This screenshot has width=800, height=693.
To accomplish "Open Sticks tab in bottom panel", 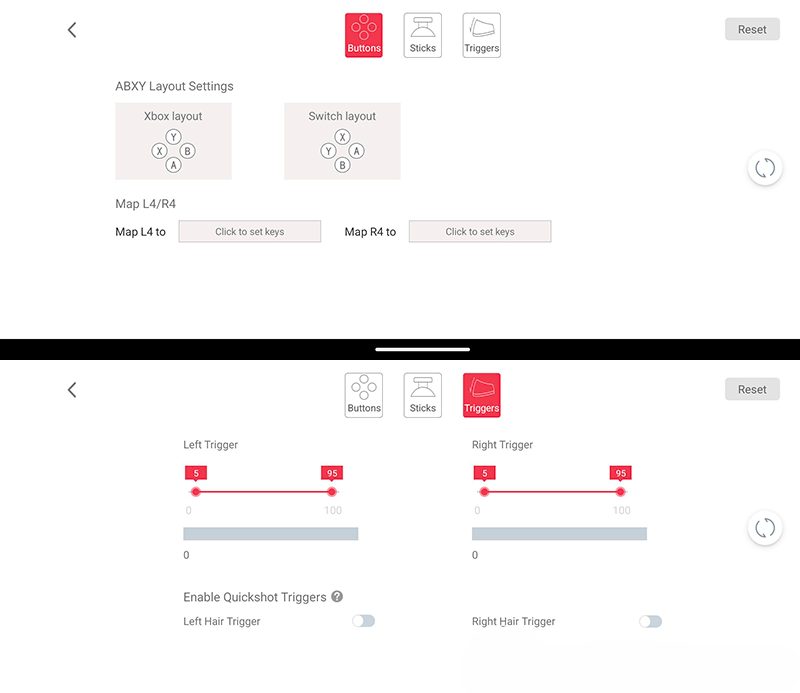I will pyautogui.click(x=422, y=395).
